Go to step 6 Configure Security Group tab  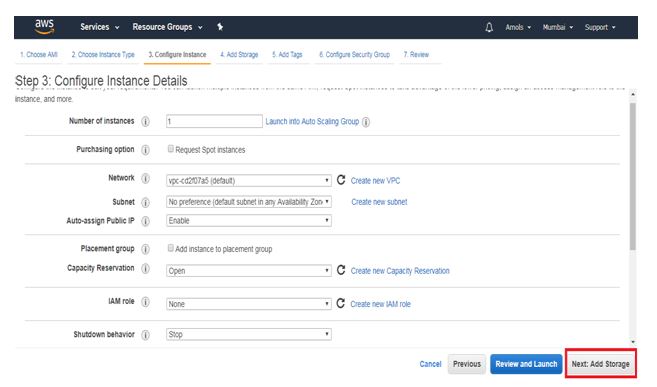pyautogui.click(x=354, y=55)
